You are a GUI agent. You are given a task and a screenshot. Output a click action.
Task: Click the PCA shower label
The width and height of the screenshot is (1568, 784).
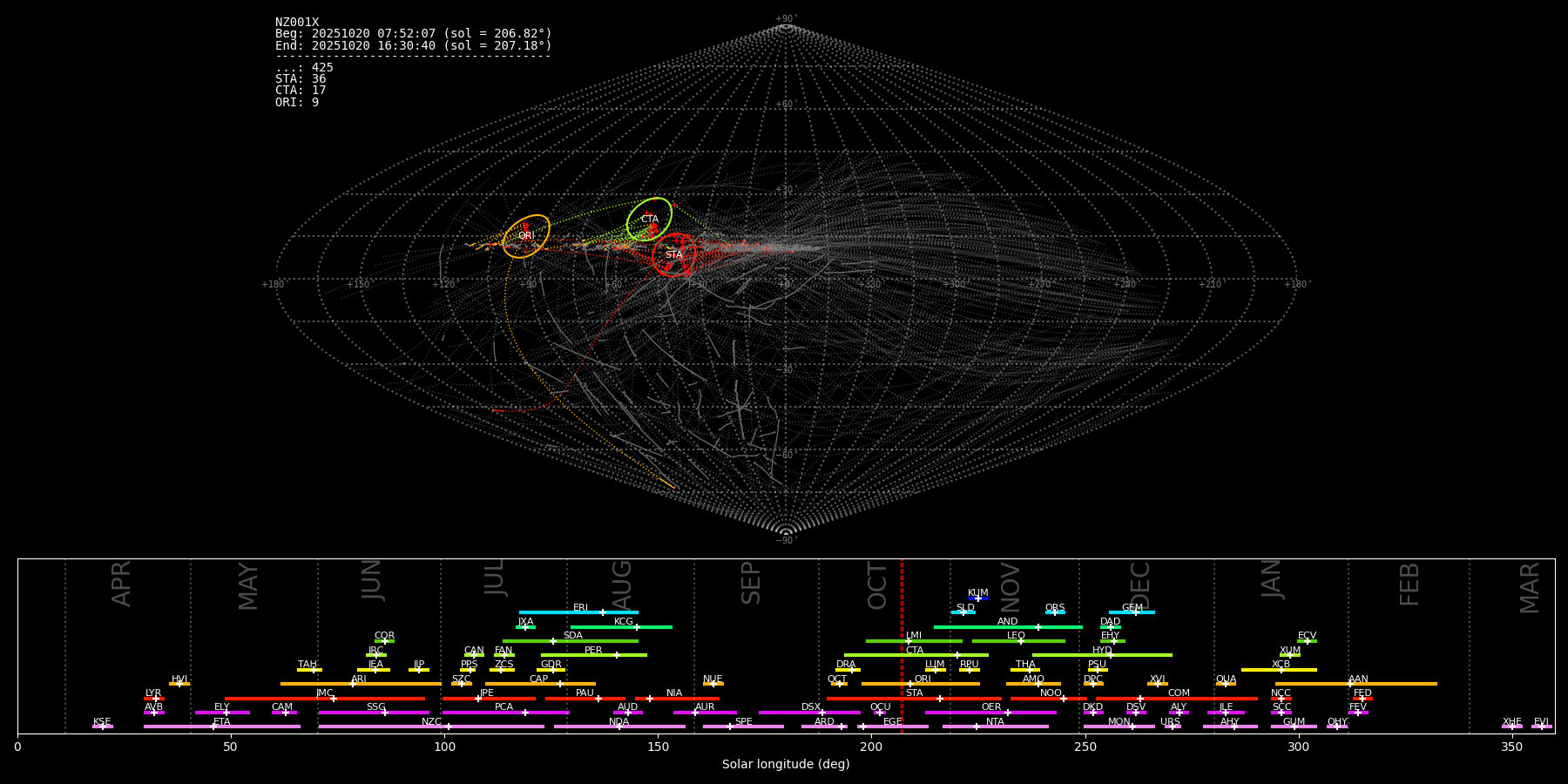pos(504,707)
